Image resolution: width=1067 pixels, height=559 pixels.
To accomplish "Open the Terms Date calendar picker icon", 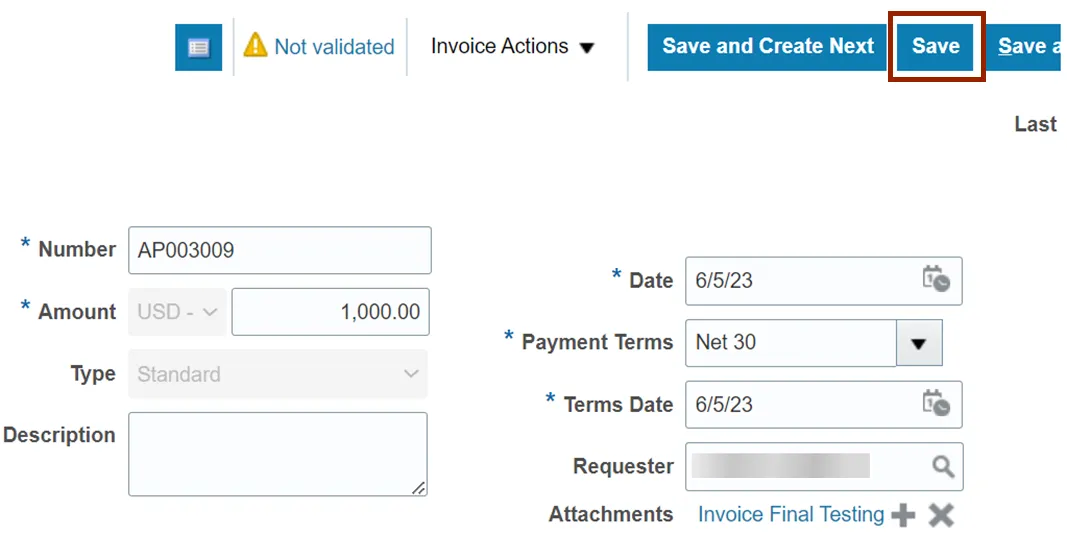I will click(x=936, y=404).
